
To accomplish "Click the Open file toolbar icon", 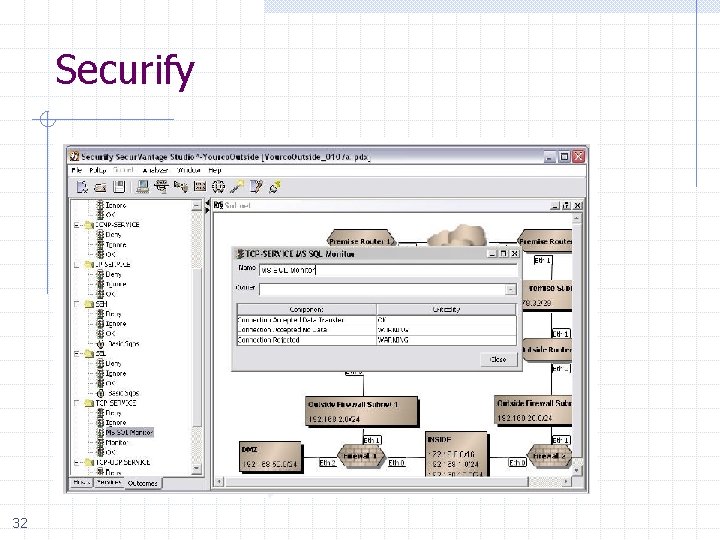I will [100, 187].
